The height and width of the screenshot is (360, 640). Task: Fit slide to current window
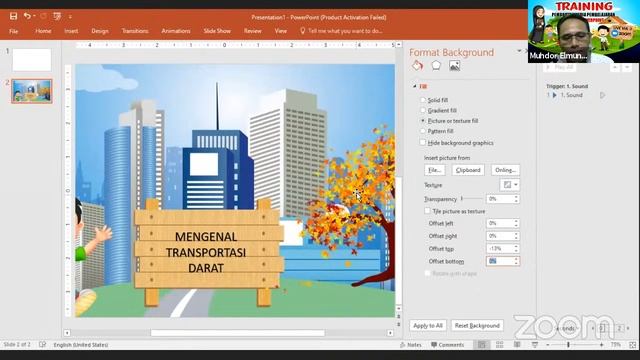pyautogui.click(x=633, y=345)
